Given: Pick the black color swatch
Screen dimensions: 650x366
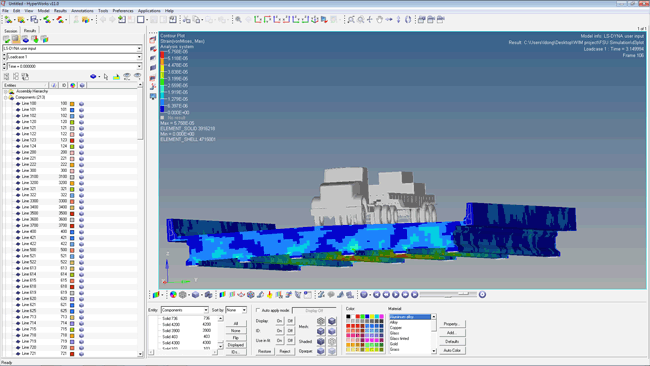Looking at the screenshot, I should click(348, 317).
